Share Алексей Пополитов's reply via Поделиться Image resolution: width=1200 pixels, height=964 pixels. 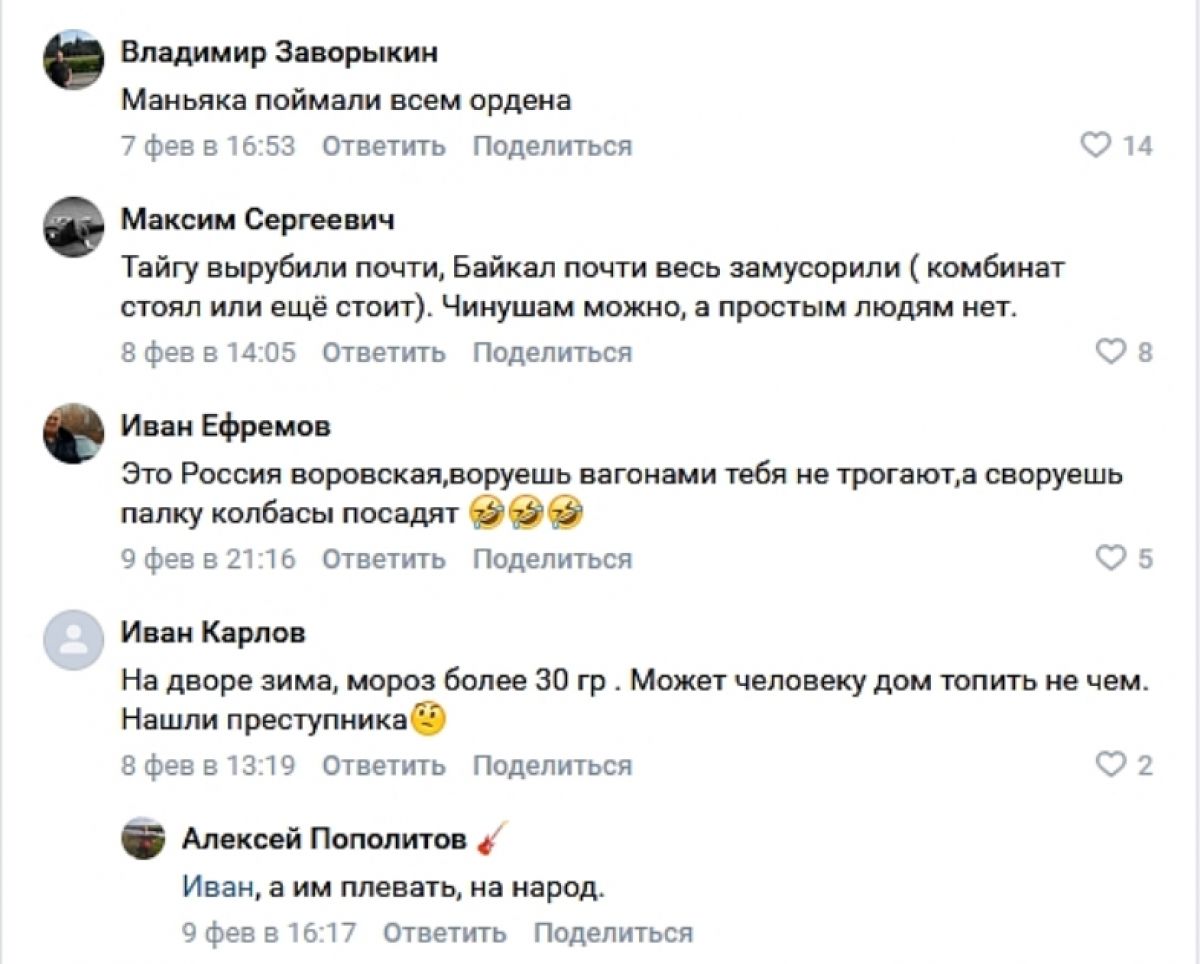click(x=613, y=932)
